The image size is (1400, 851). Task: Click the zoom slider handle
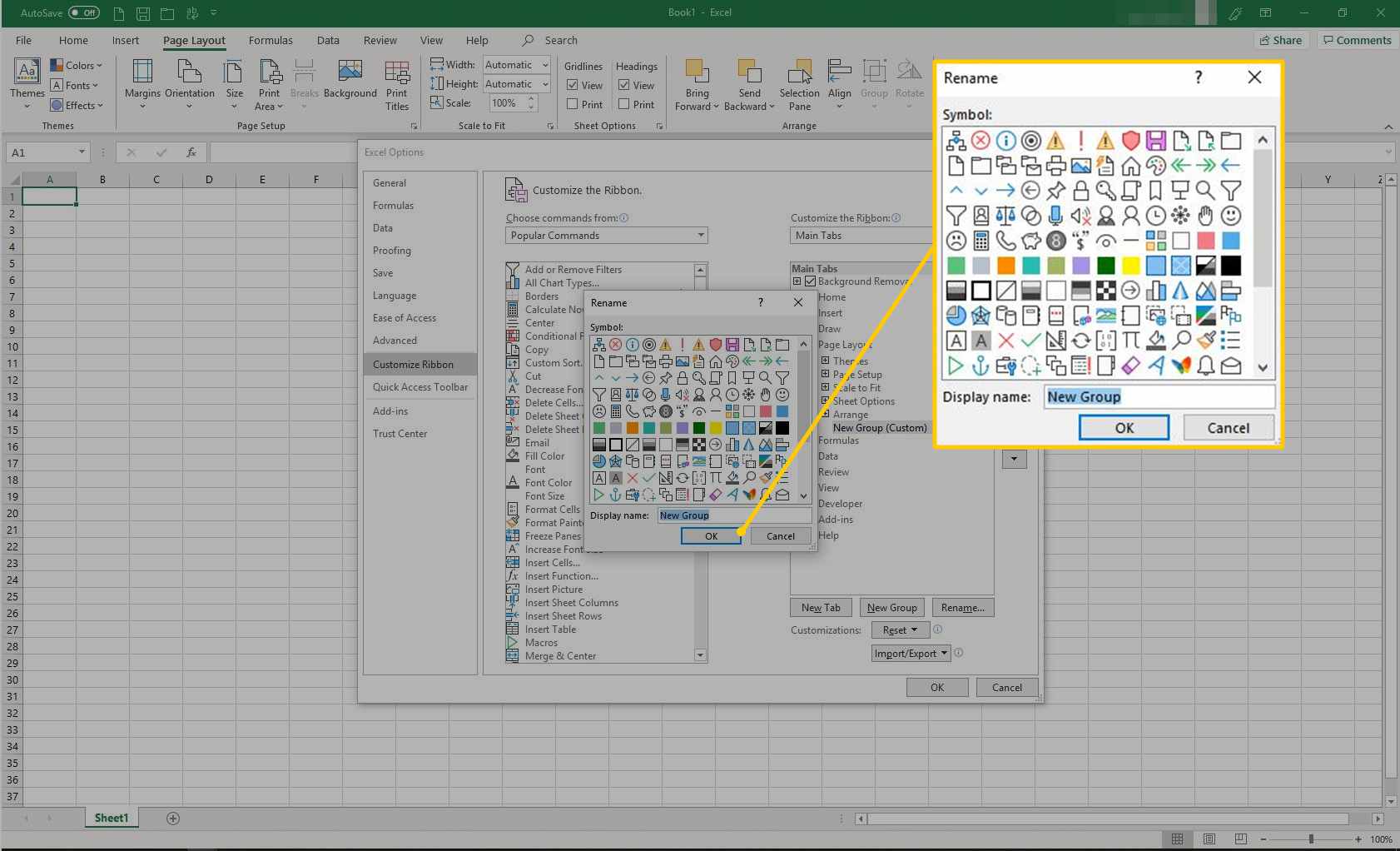1311,839
